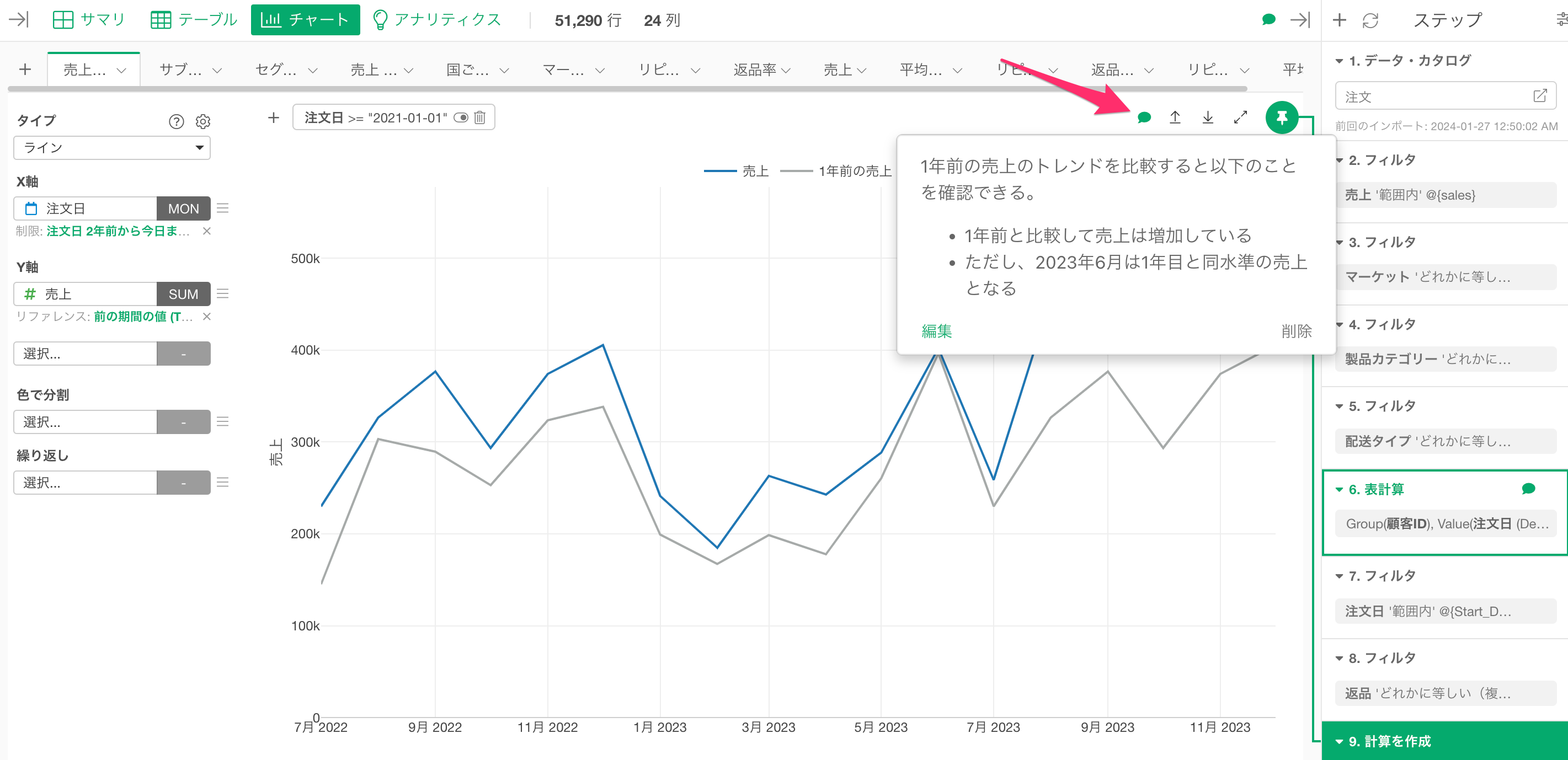Collapse the right steps panel arrow
This screenshot has width=1568, height=760.
coord(1300,19)
